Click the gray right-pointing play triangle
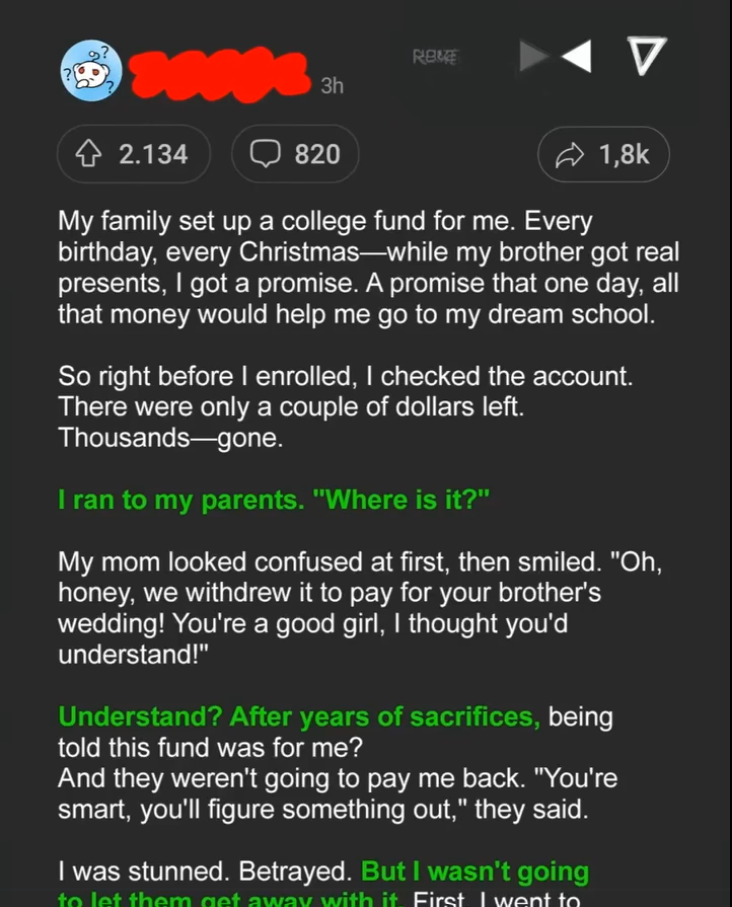 tap(533, 56)
